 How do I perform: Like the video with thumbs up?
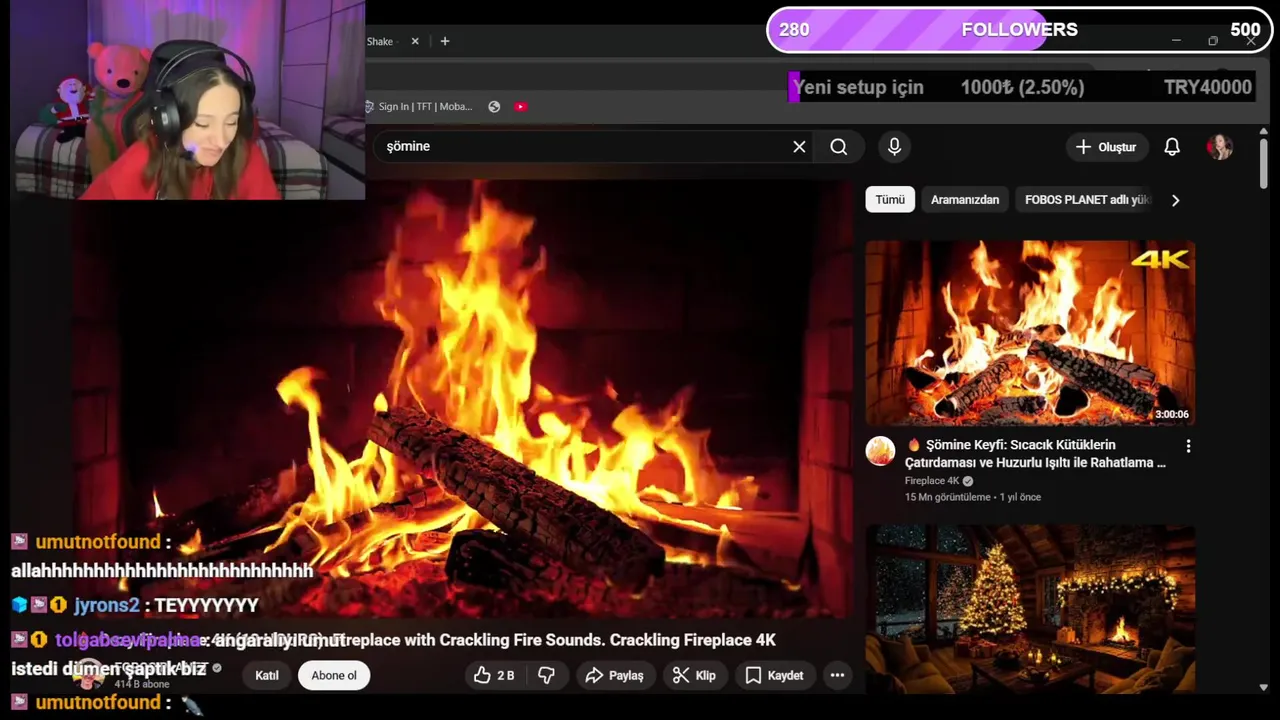(494, 676)
